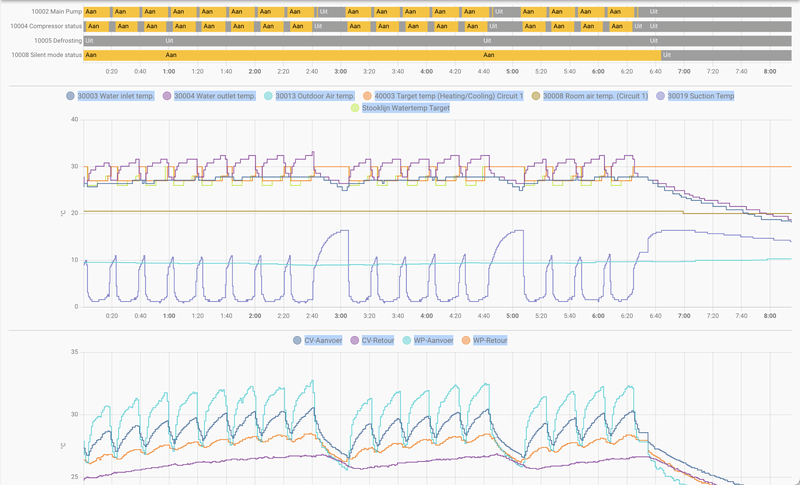
Task: Hide the CV-Retour series
Action: tap(372, 340)
